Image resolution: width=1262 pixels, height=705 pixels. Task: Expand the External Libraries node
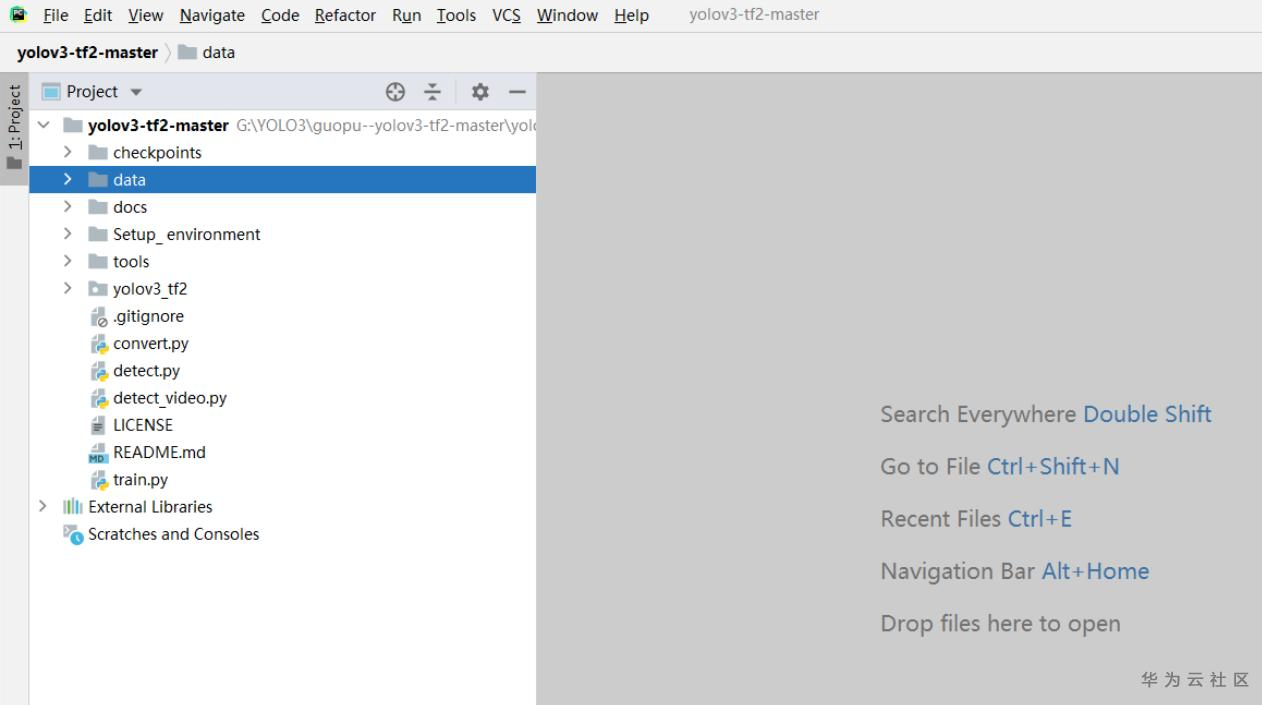click(43, 507)
